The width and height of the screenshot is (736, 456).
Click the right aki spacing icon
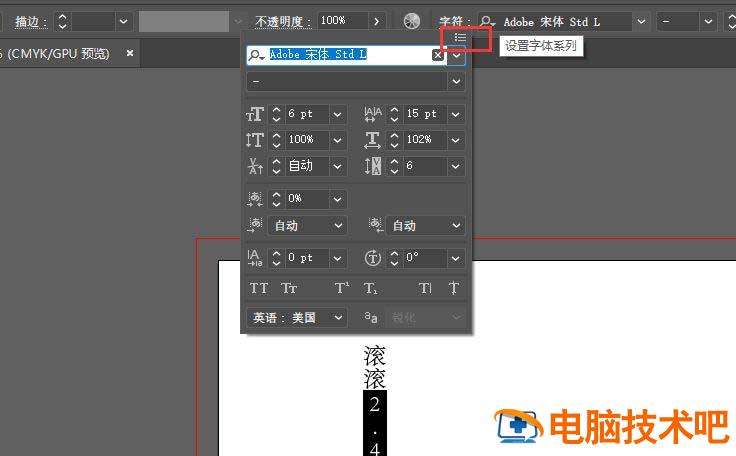click(x=376, y=225)
